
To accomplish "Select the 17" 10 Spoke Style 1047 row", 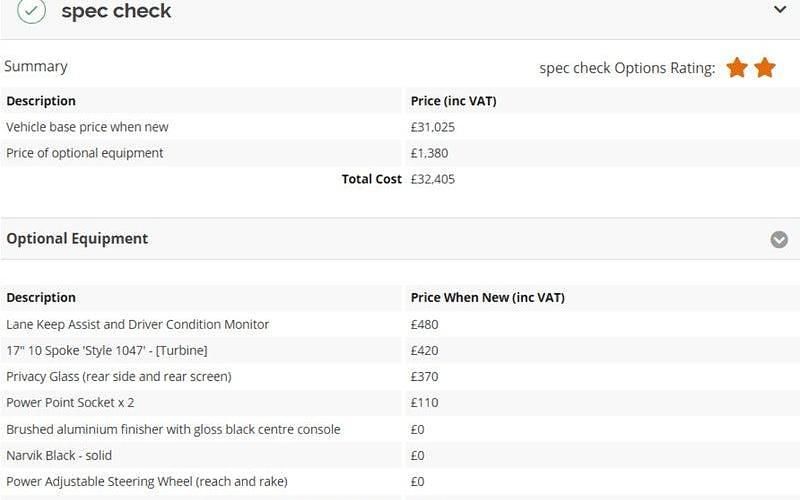I will point(107,350).
